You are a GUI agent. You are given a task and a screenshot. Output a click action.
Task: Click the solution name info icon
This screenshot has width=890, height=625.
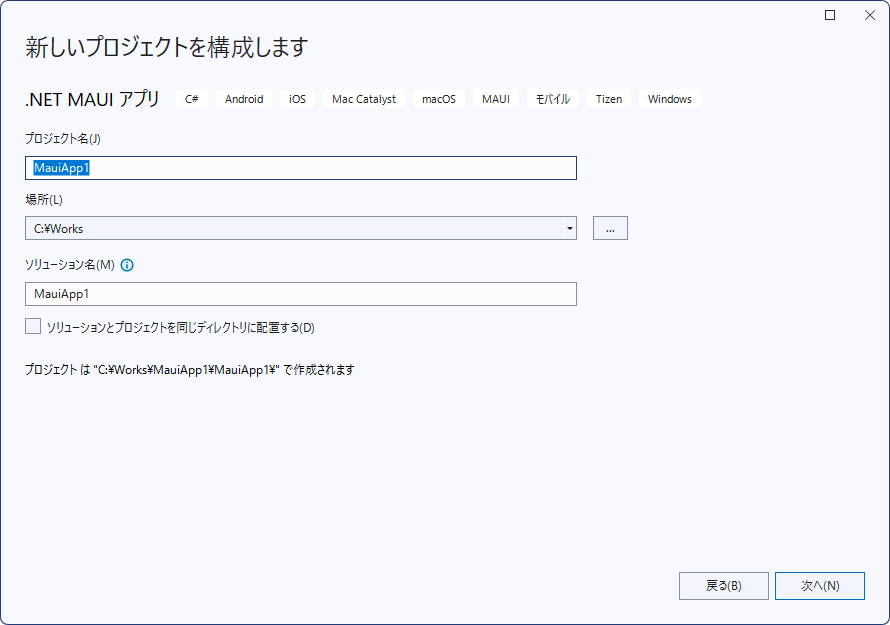127,265
